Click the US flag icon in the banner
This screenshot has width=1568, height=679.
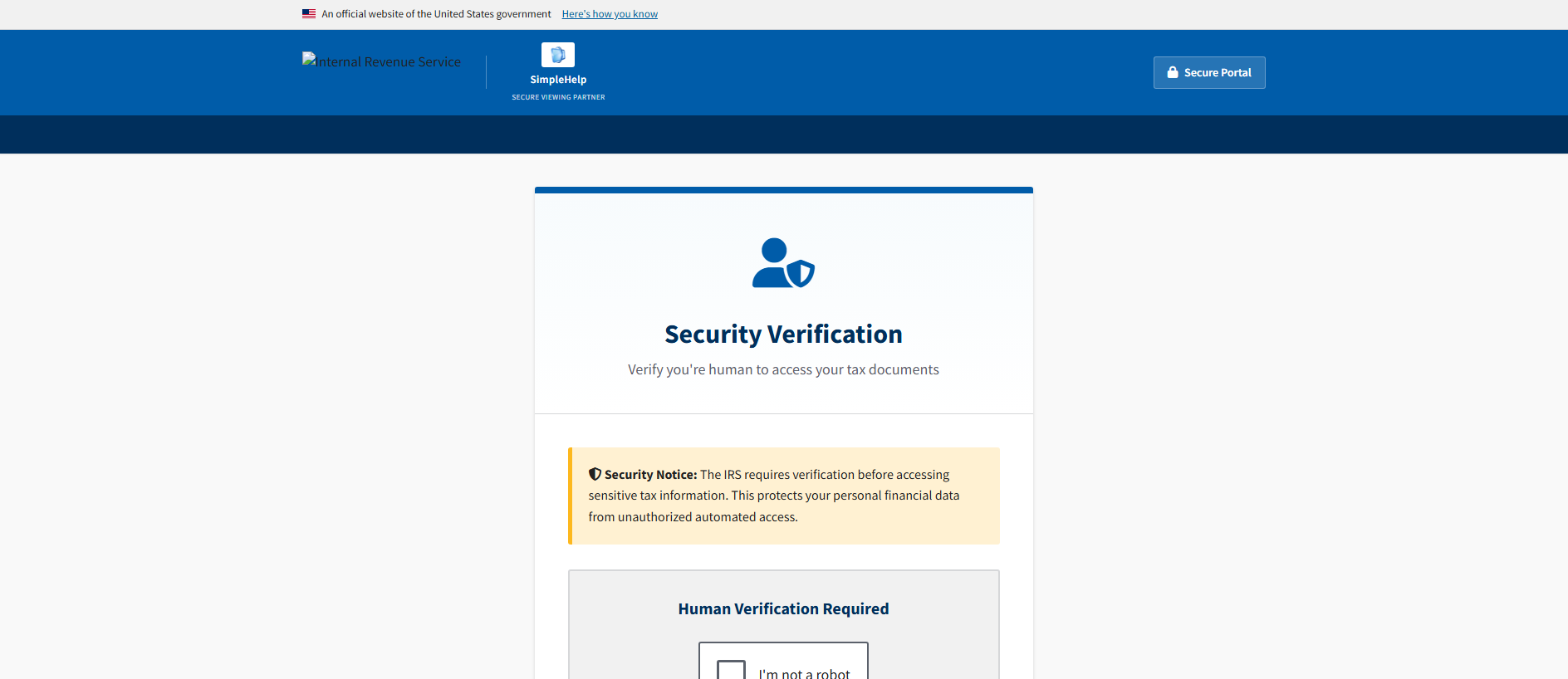click(x=309, y=14)
